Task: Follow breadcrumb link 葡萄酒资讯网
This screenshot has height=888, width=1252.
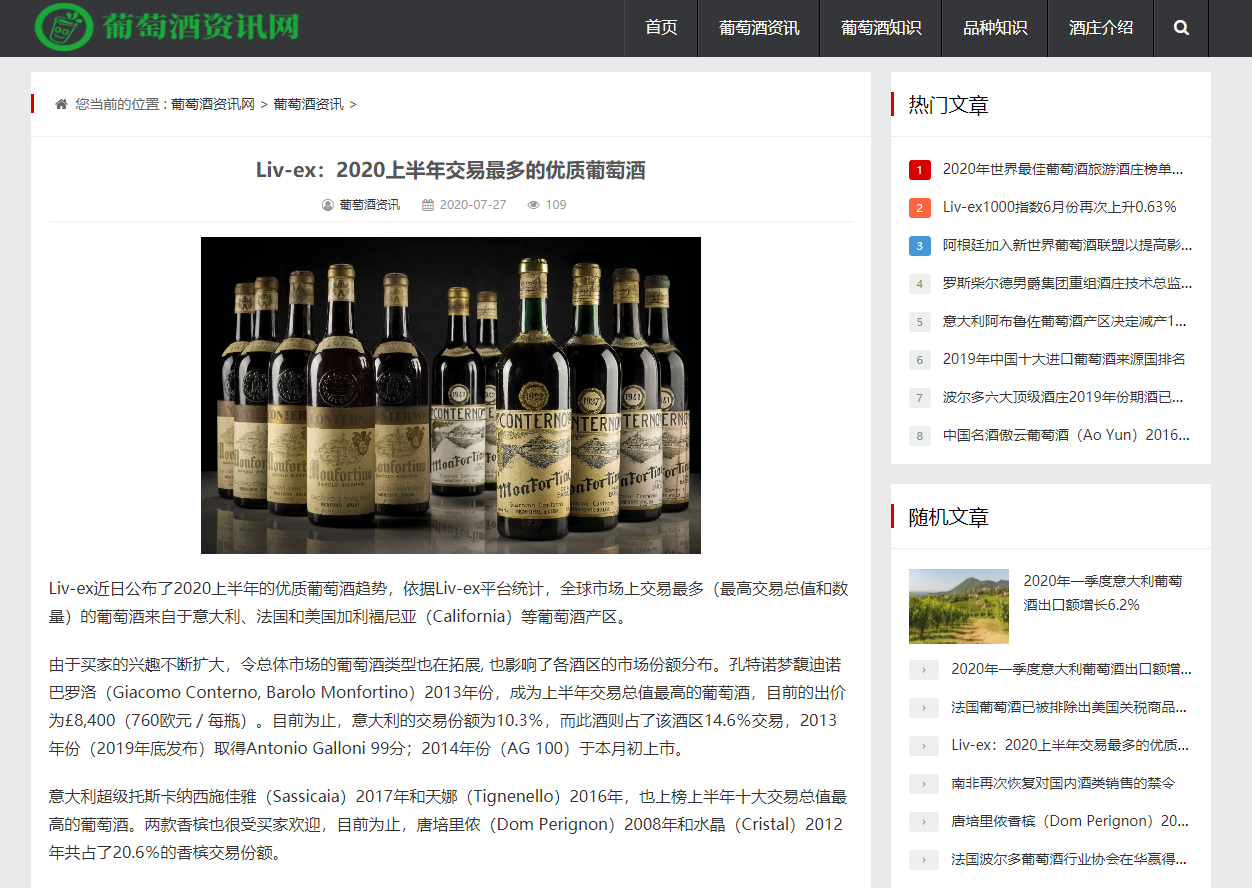Action: click(x=213, y=104)
